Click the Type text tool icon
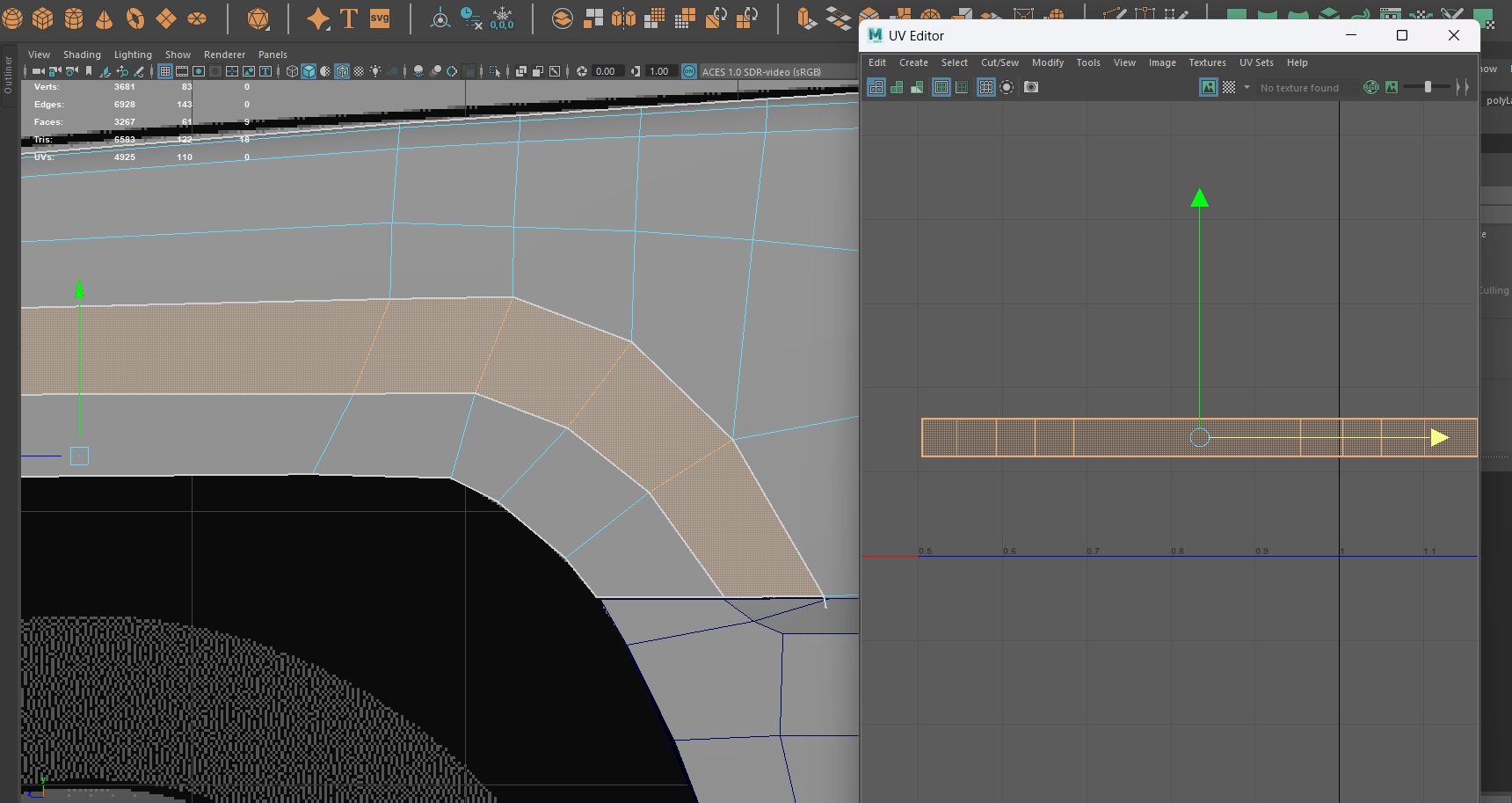This screenshot has width=1512, height=803. pyautogui.click(x=349, y=18)
